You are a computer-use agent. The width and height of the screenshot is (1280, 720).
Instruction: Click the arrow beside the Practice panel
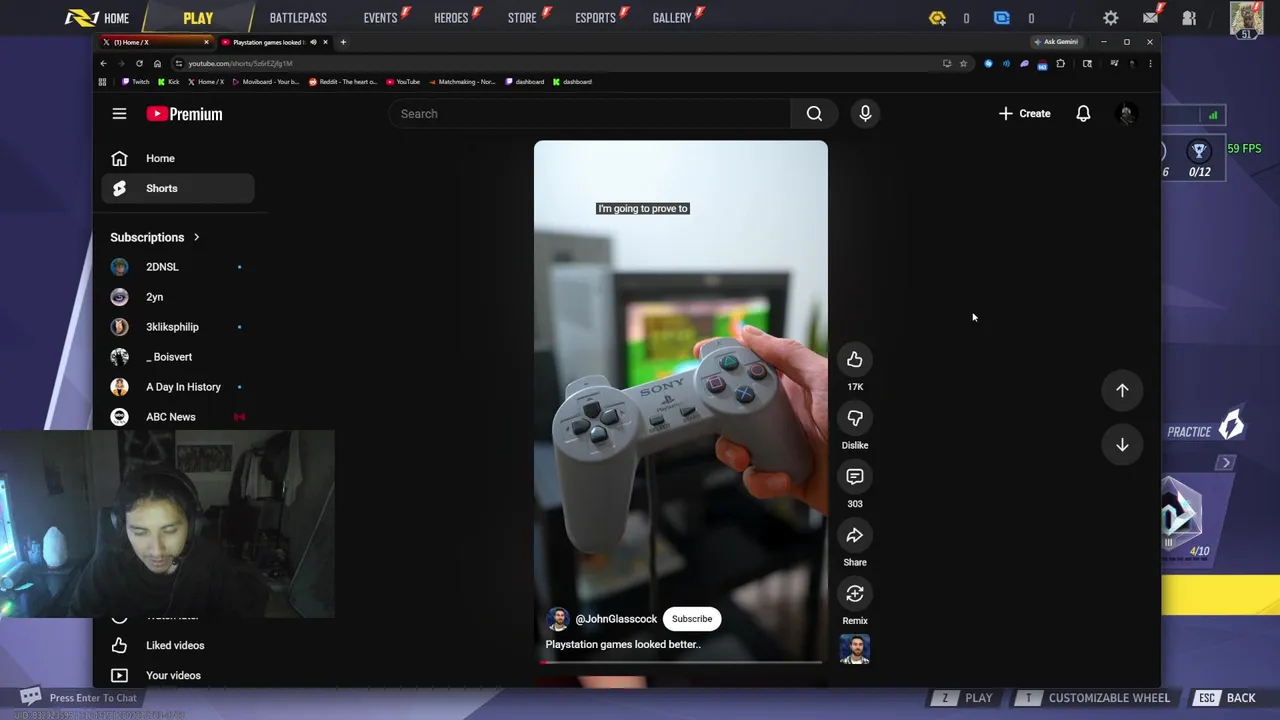(x=1226, y=463)
